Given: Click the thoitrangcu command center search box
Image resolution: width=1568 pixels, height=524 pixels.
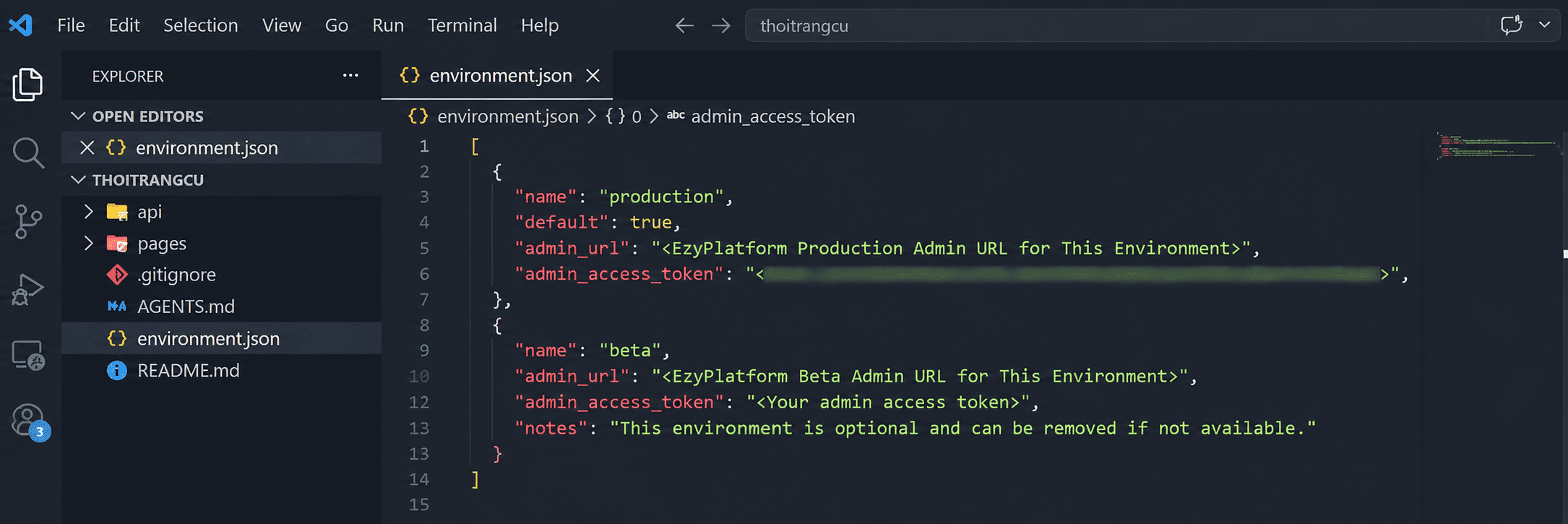Looking at the screenshot, I should click(1152, 25).
